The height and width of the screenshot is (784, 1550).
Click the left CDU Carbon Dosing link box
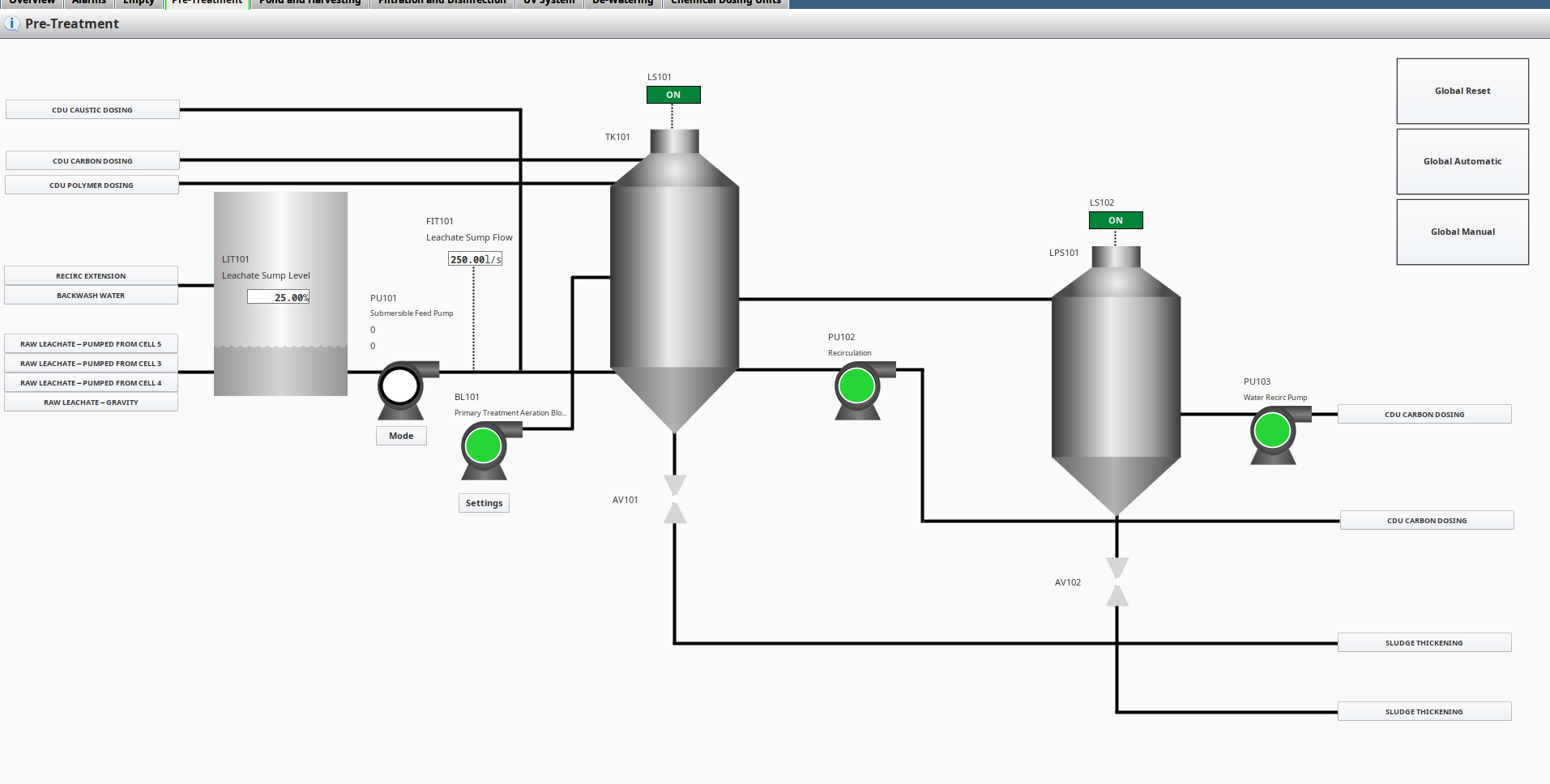[x=92, y=160]
